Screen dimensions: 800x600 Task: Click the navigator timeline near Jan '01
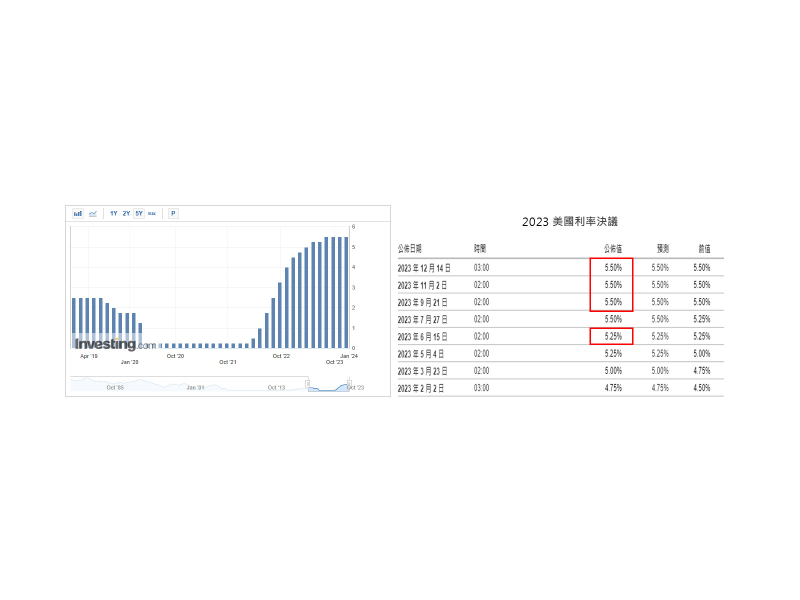pos(195,387)
